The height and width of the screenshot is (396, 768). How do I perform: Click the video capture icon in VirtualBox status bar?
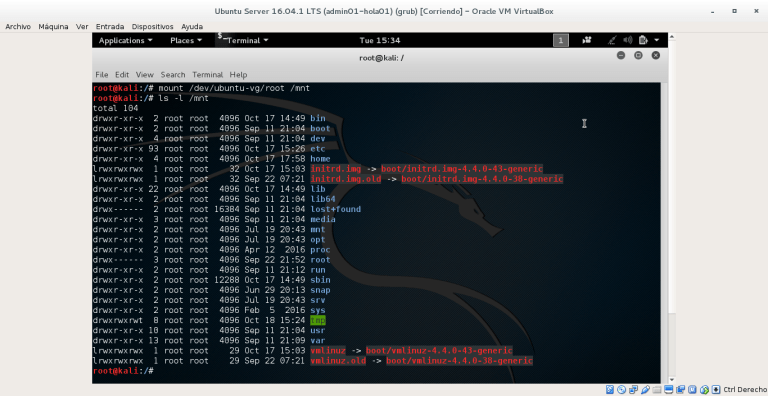coord(681,390)
